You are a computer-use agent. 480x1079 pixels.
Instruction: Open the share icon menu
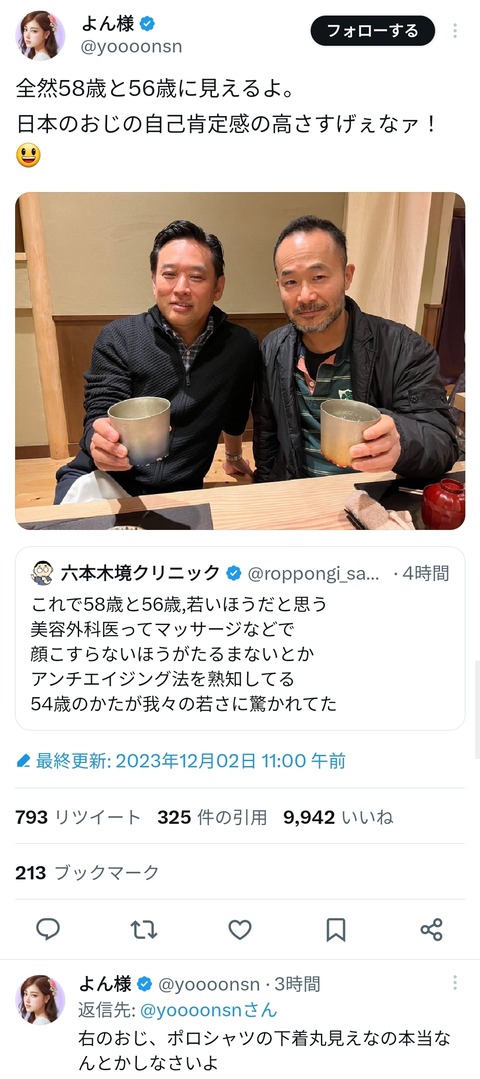coord(431,929)
